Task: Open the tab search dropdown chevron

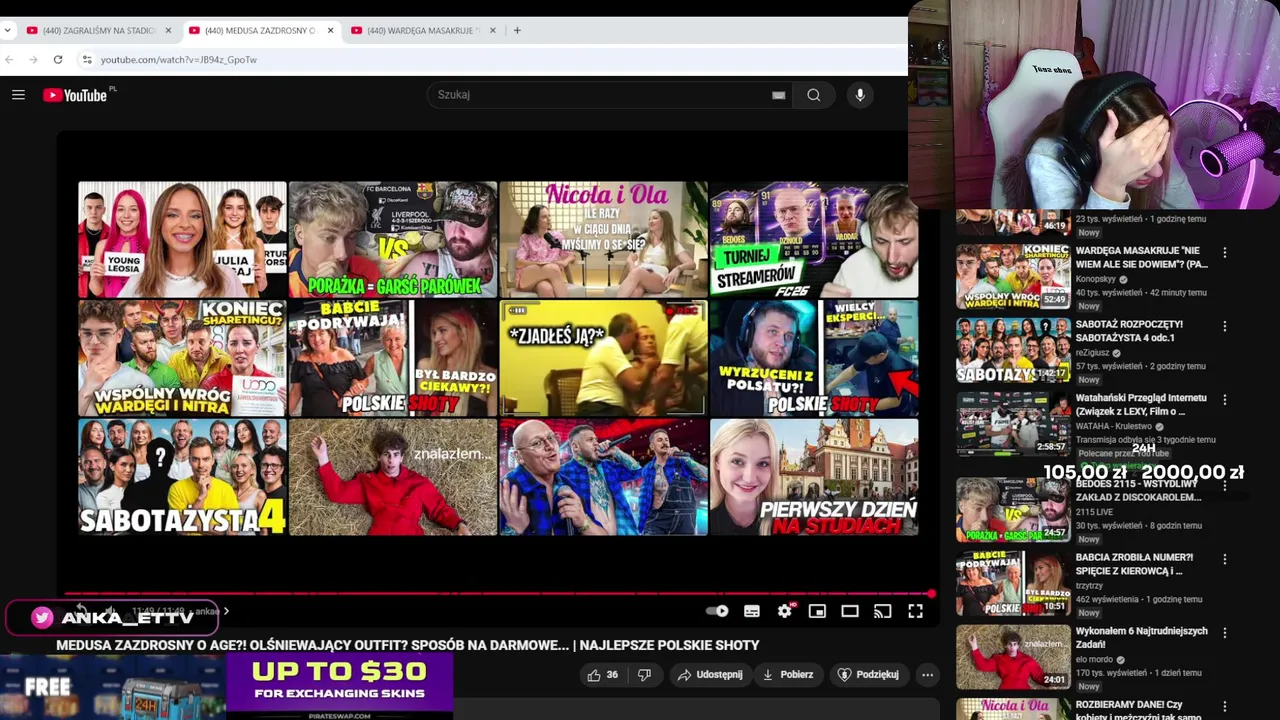Action: coord(8,30)
